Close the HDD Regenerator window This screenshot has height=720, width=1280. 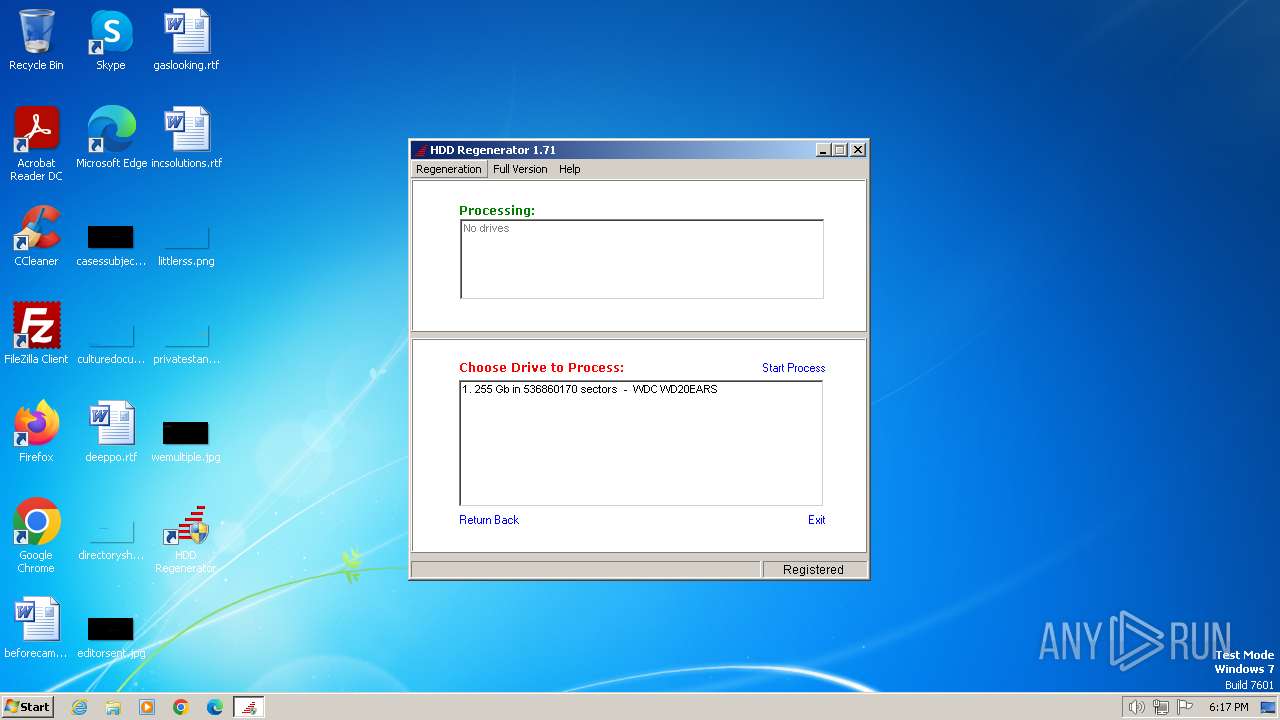click(x=857, y=150)
